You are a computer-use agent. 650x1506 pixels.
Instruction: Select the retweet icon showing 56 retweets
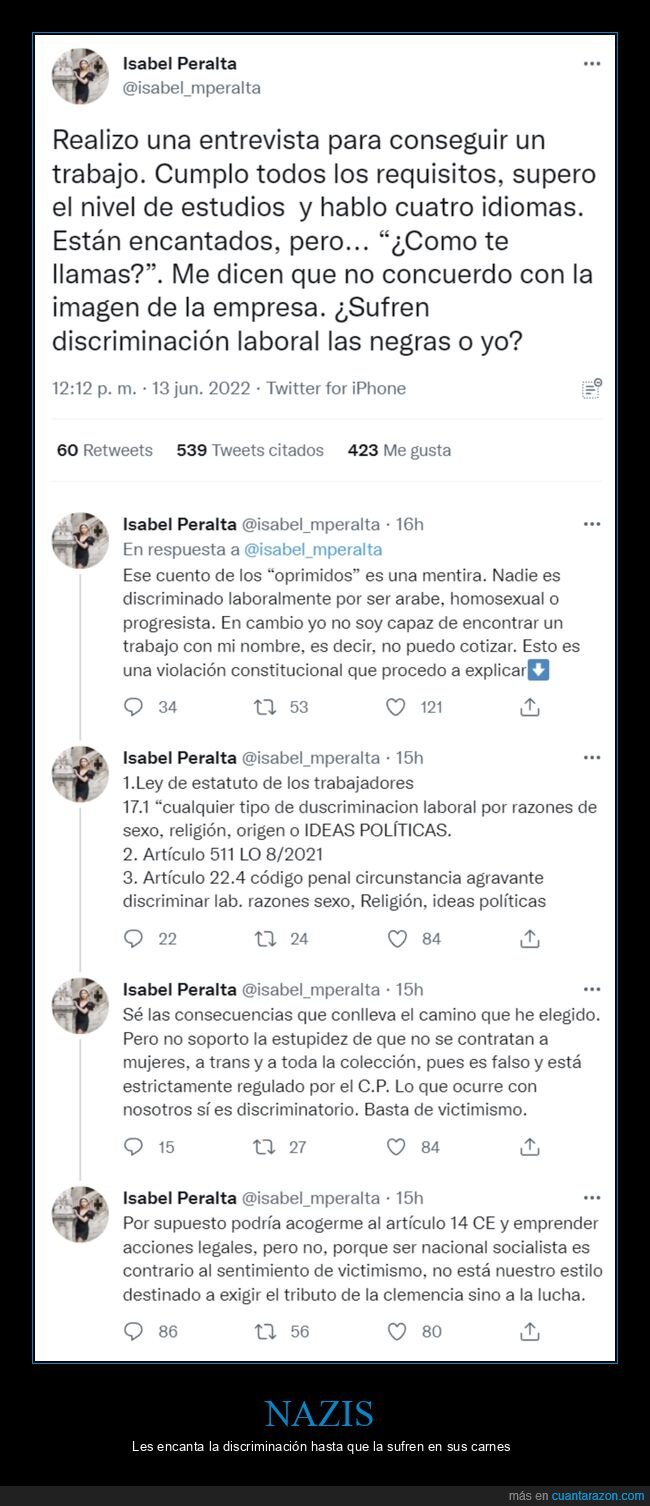coord(264,1331)
